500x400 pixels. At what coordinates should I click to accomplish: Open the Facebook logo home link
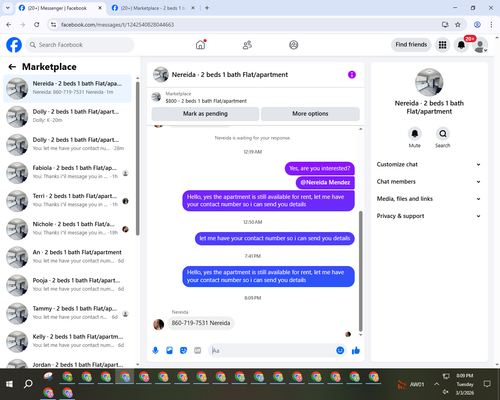pyautogui.click(x=14, y=45)
